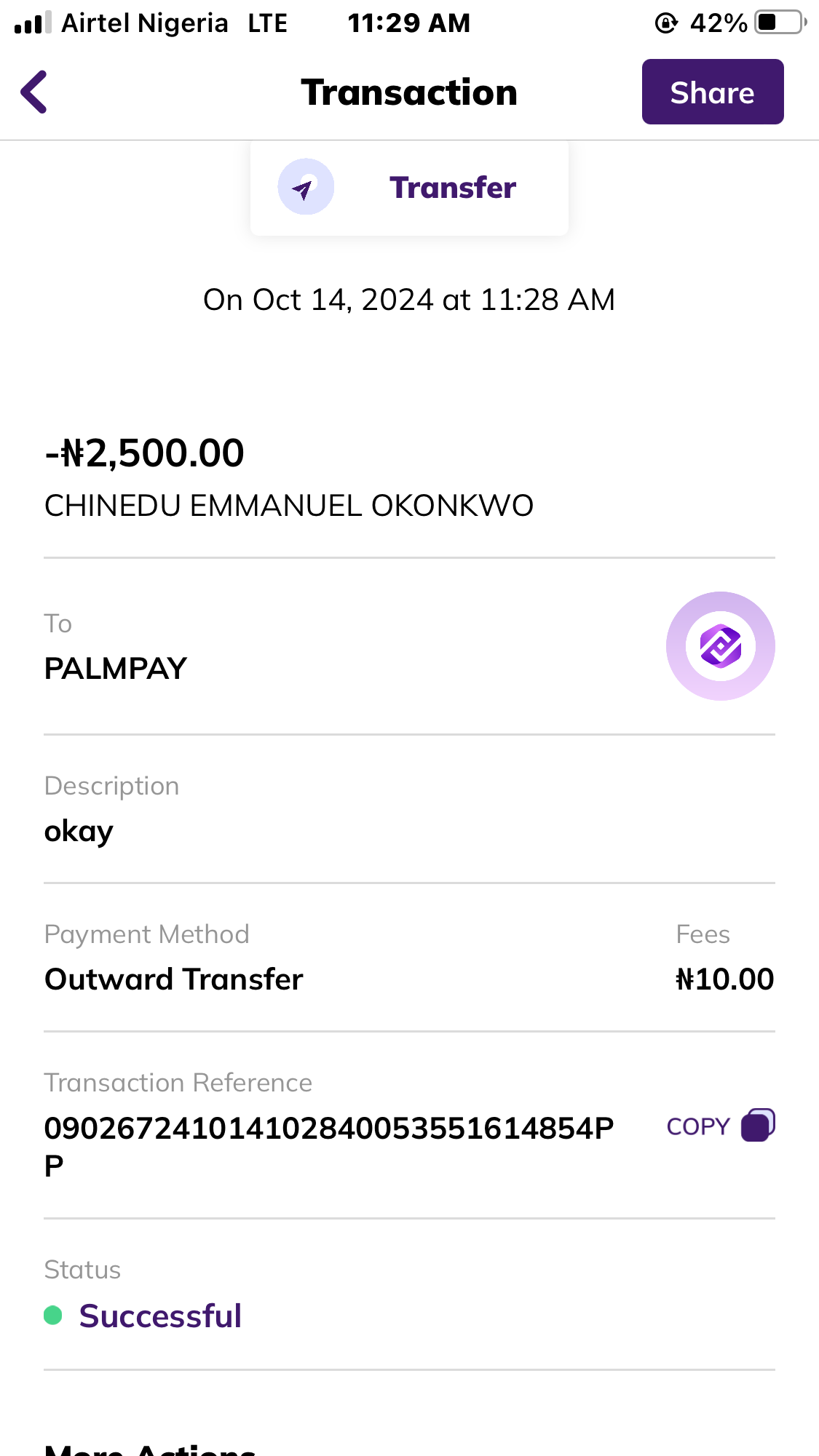
Task: Tap the rotation lock status icon
Action: (666, 23)
